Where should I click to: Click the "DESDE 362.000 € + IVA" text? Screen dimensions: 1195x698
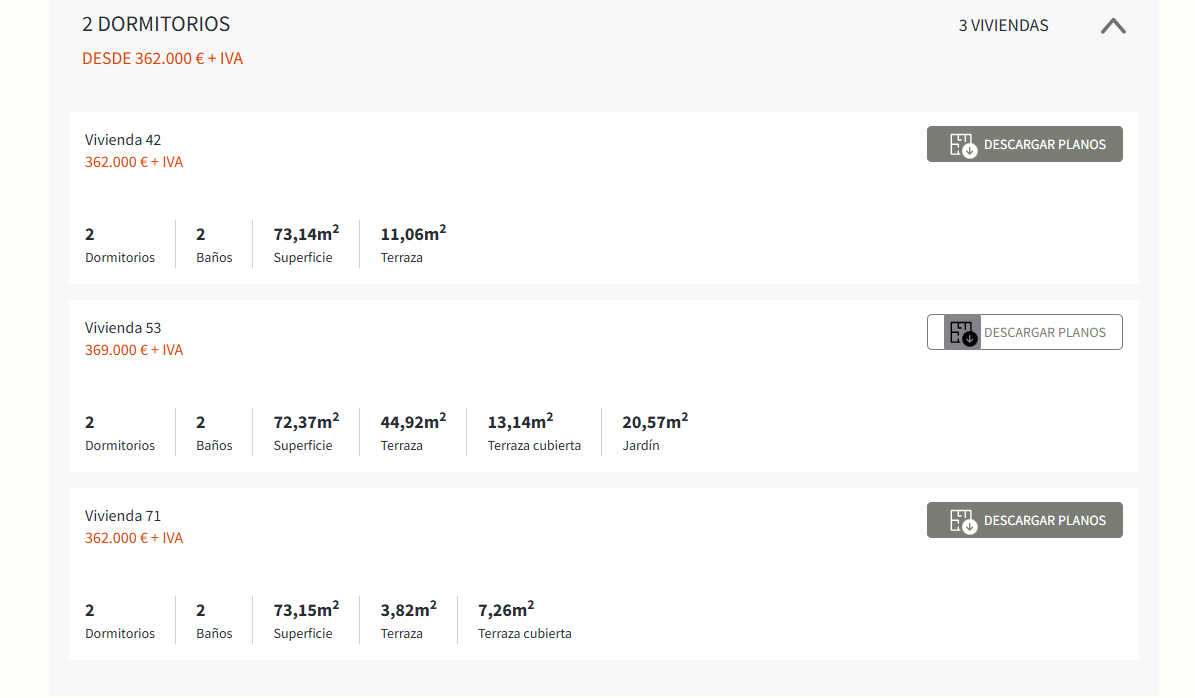(x=162, y=59)
